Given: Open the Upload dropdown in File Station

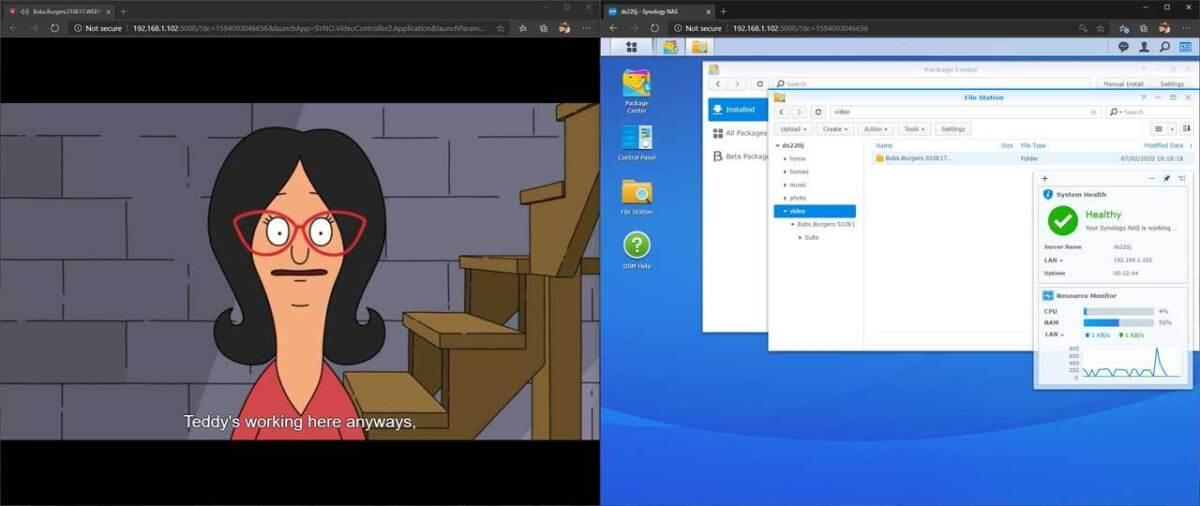Looking at the screenshot, I should point(793,129).
